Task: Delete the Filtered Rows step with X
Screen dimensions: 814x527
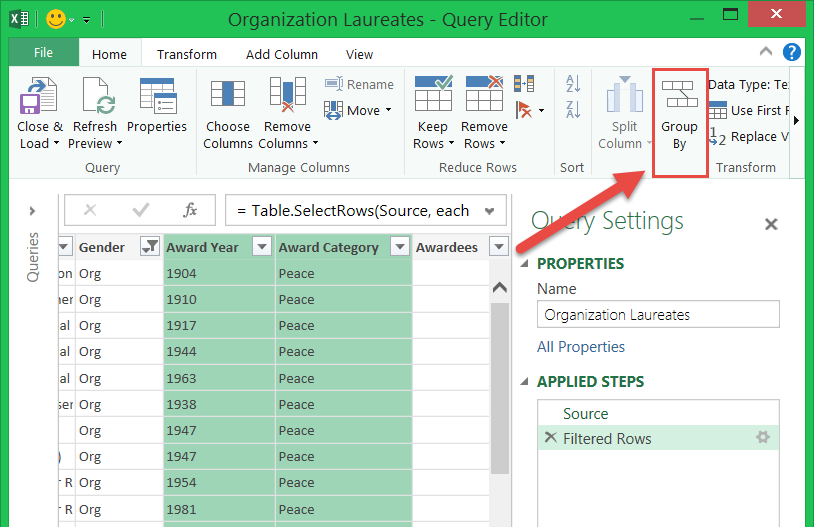Action: coord(549,438)
